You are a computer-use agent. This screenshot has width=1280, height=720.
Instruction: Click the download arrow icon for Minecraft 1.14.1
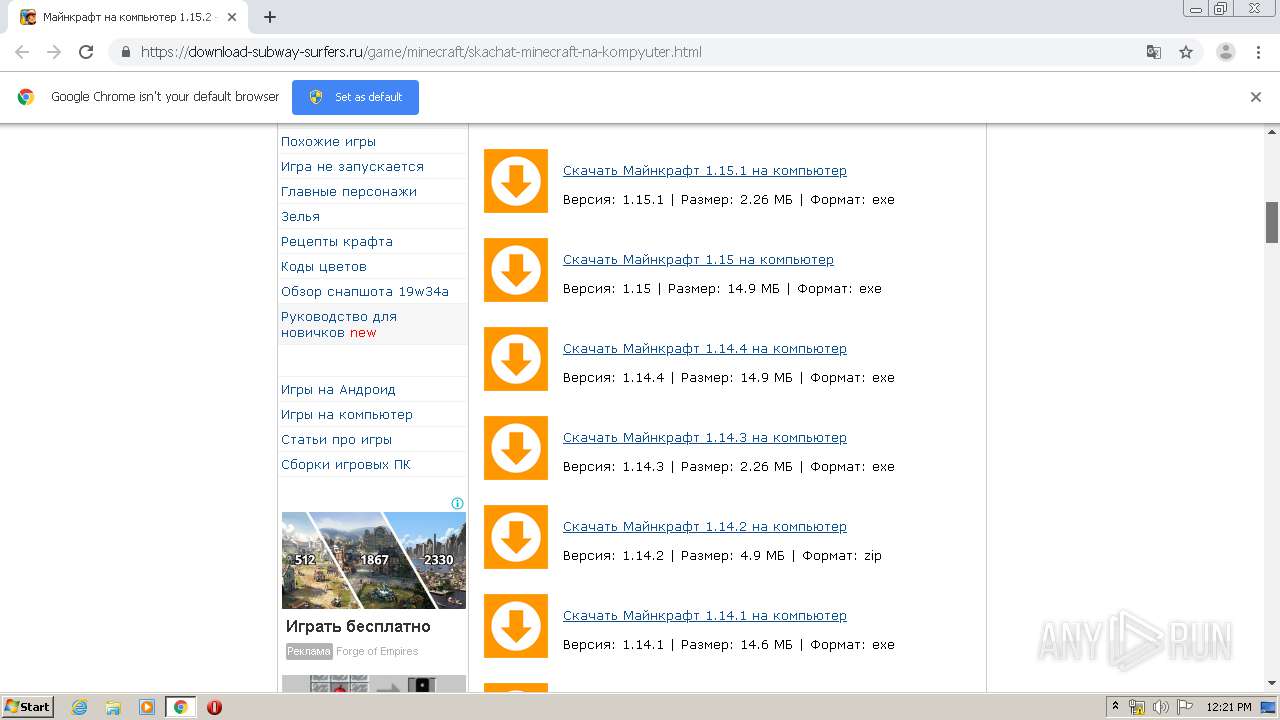click(x=516, y=626)
